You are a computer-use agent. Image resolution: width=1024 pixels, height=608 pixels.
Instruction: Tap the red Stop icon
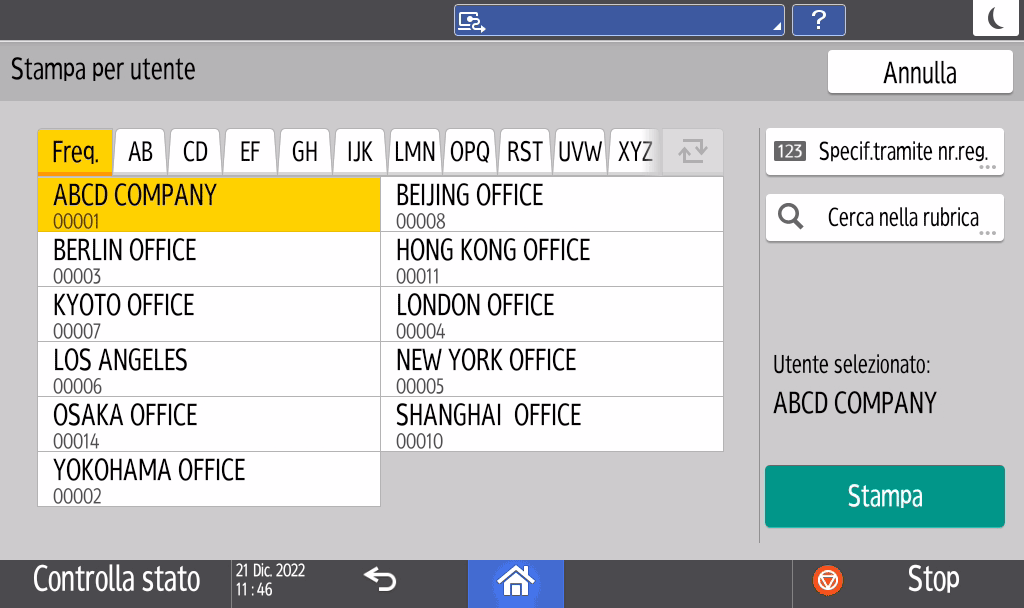tap(827, 581)
